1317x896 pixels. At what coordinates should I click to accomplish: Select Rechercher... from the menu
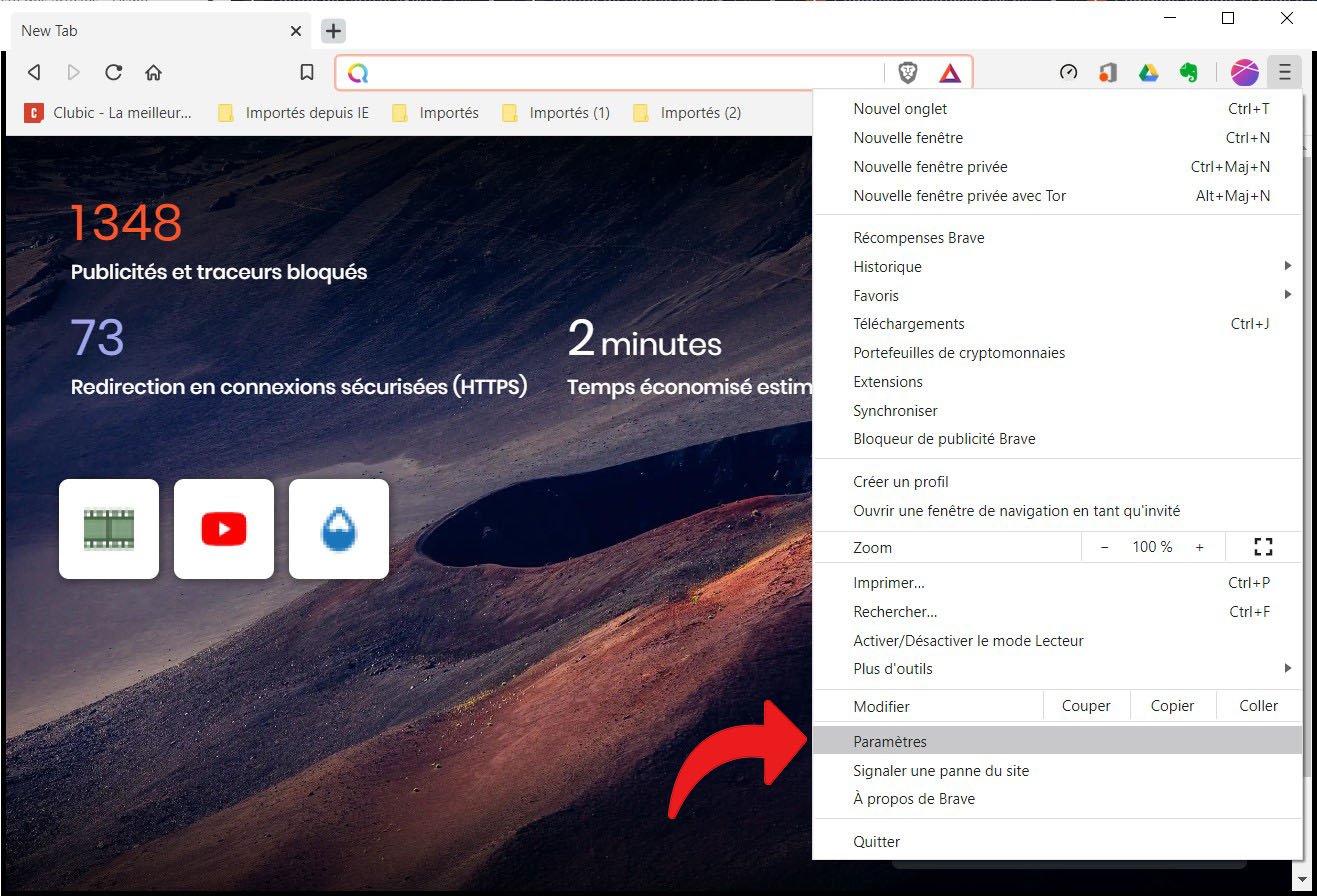click(x=1058, y=612)
